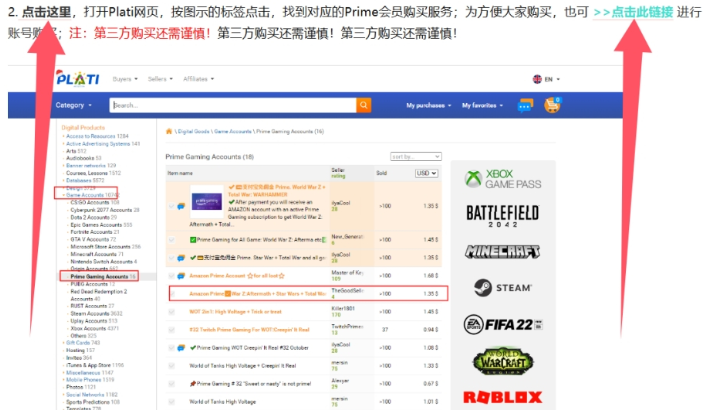
Task: Select Xbox Accounts category
Action: click(x=89, y=328)
